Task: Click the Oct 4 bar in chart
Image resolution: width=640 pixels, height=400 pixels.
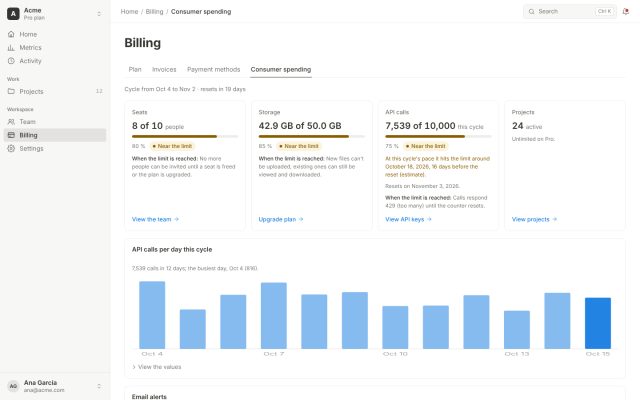Action: tap(152, 315)
